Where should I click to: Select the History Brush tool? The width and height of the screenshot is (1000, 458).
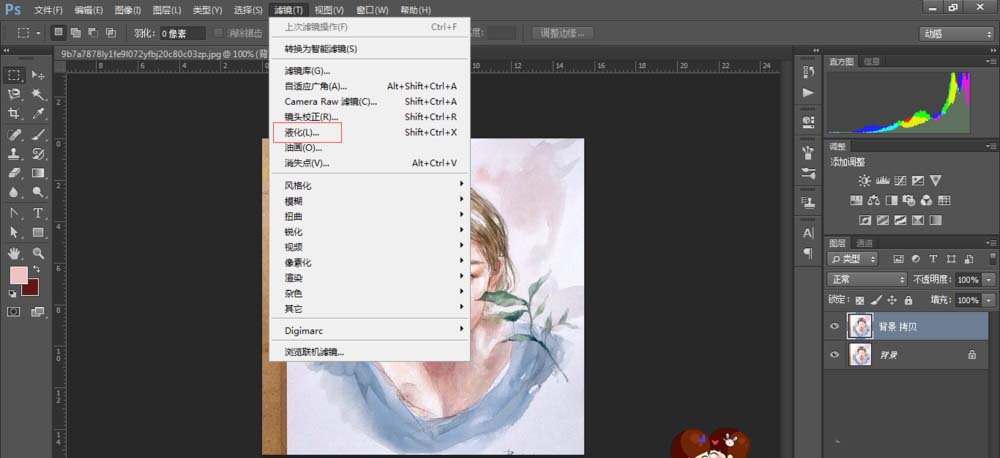pos(38,154)
